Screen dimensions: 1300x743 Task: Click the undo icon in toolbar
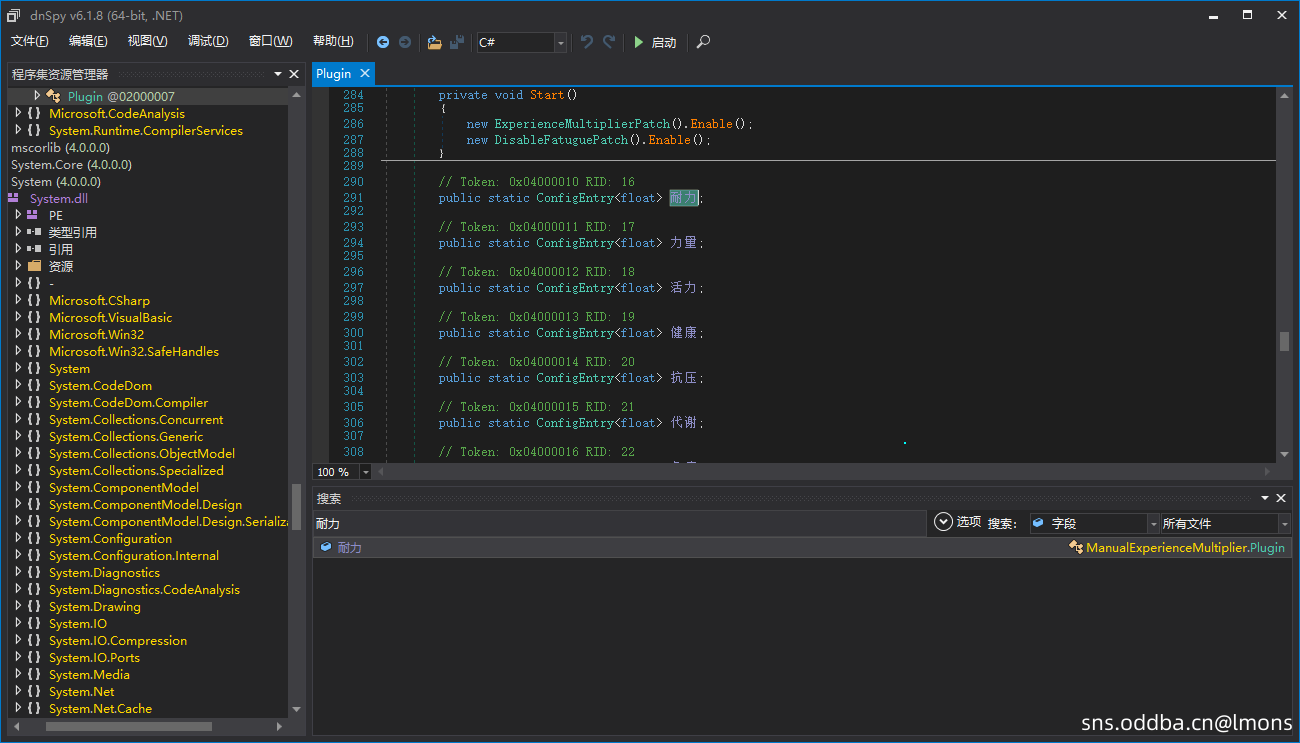587,42
